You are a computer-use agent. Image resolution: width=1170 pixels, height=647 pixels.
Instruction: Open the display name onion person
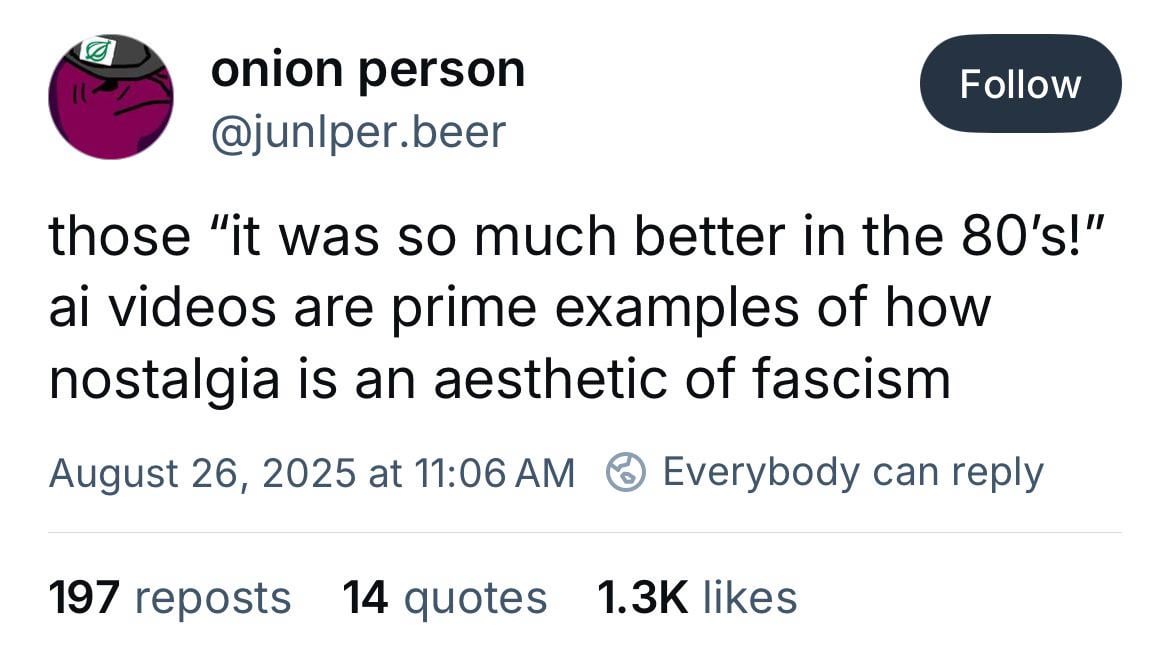pos(368,71)
